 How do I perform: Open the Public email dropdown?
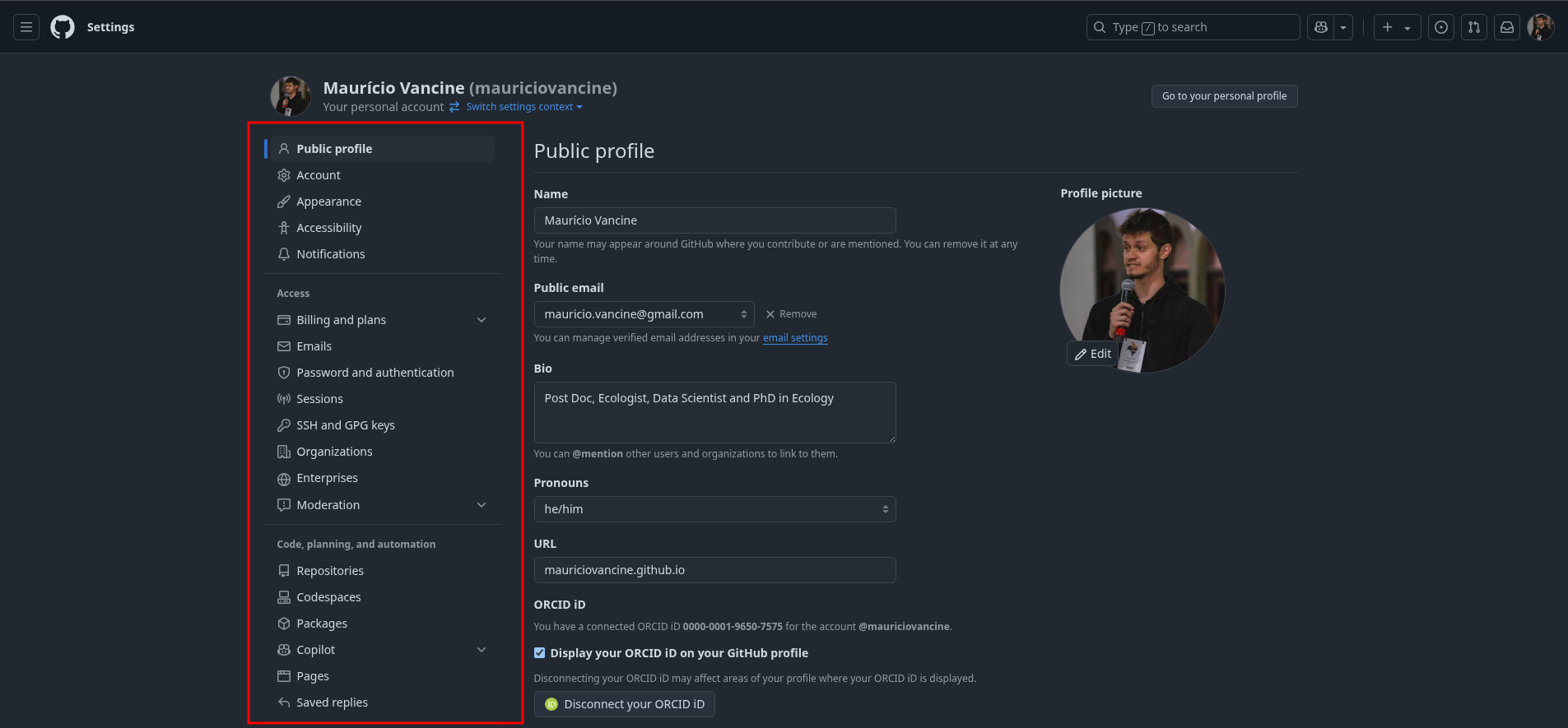coord(644,314)
